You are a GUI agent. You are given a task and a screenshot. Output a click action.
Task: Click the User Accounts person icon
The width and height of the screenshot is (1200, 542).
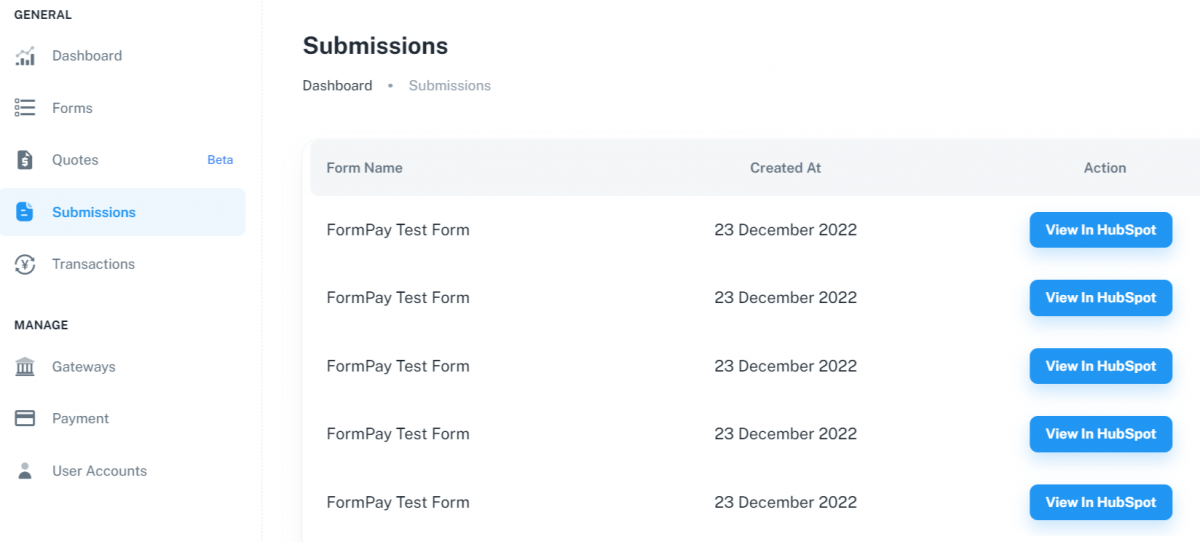click(25, 471)
